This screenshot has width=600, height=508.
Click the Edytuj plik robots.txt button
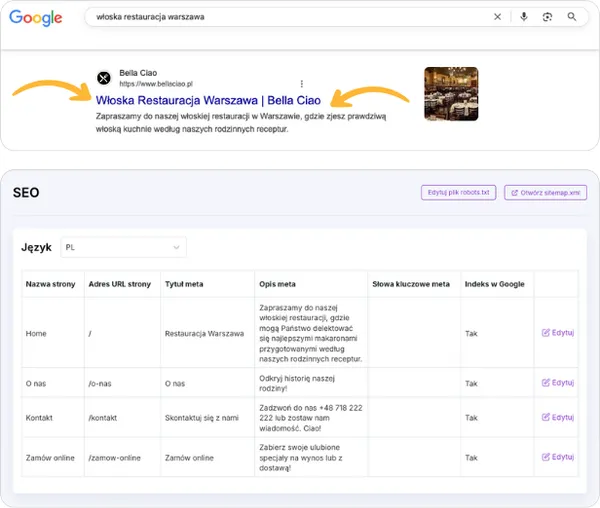(x=458, y=192)
